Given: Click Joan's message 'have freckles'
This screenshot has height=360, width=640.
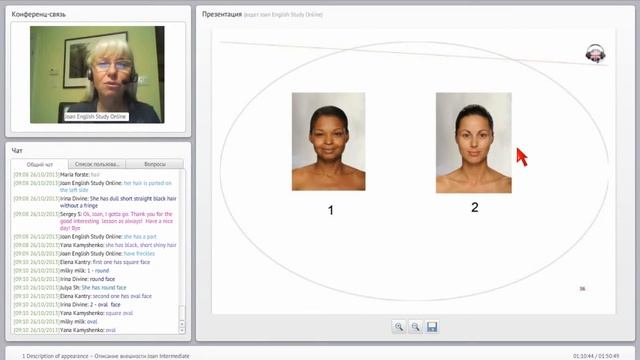Looking at the screenshot, I should coord(139,254).
